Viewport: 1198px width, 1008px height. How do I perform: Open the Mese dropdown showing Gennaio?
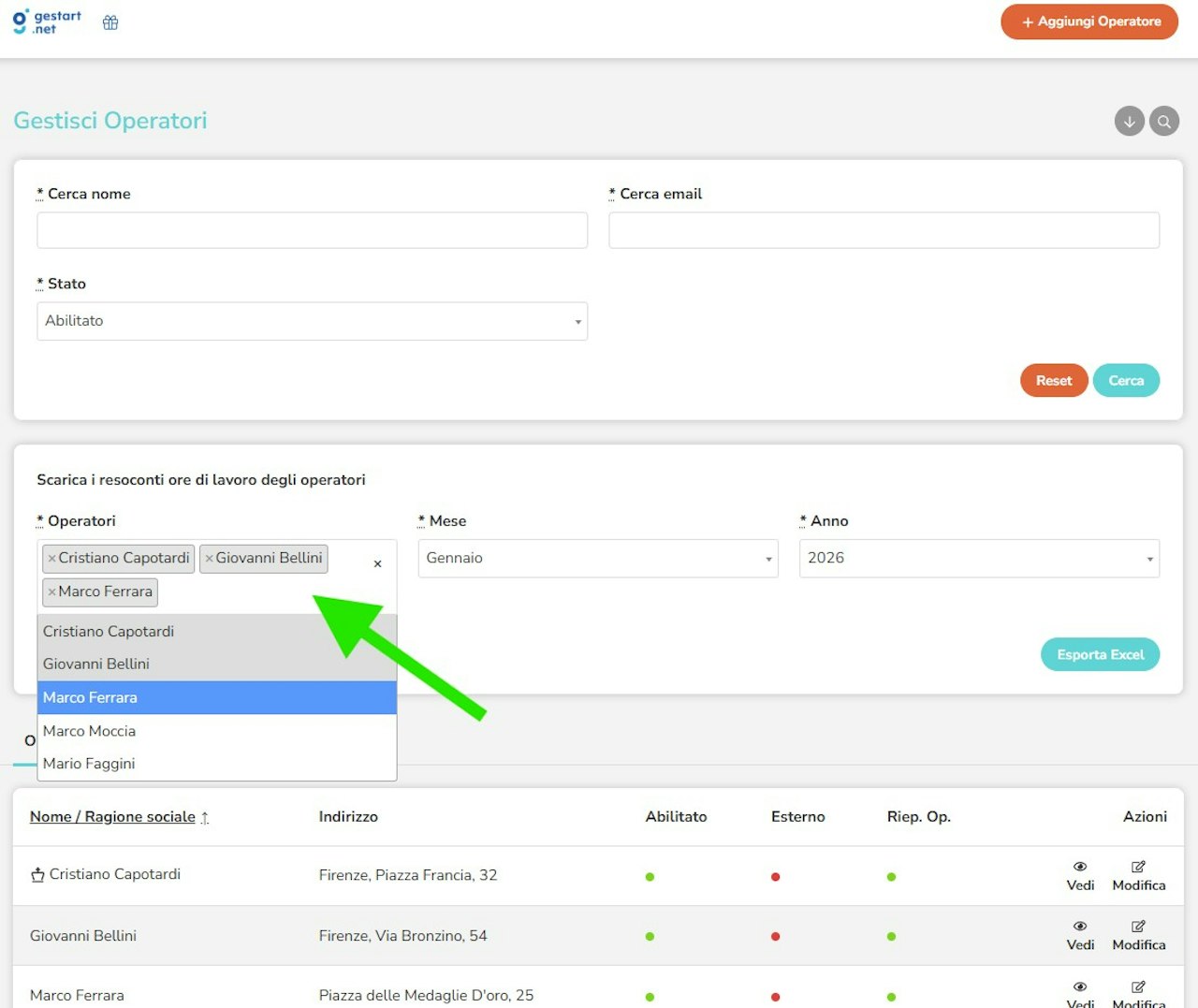(x=597, y=558)
